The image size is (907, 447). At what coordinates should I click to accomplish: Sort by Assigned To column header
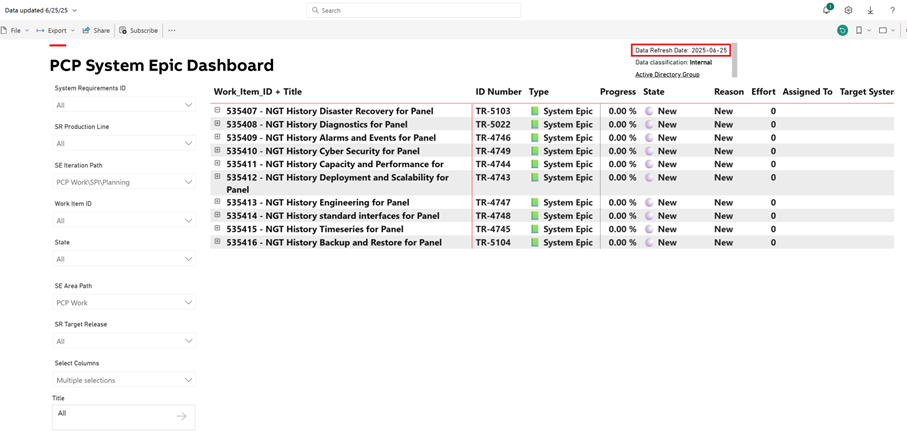[x=808, y=92]
